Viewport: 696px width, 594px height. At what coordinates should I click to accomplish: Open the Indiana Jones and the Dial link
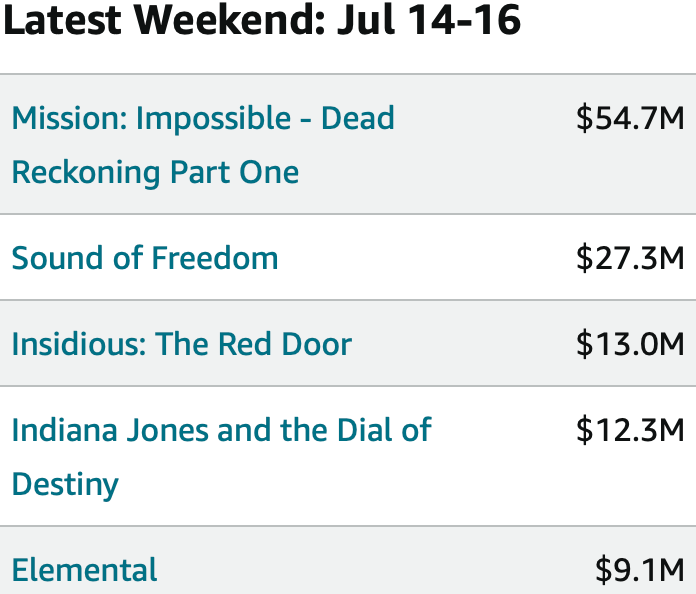221,457
